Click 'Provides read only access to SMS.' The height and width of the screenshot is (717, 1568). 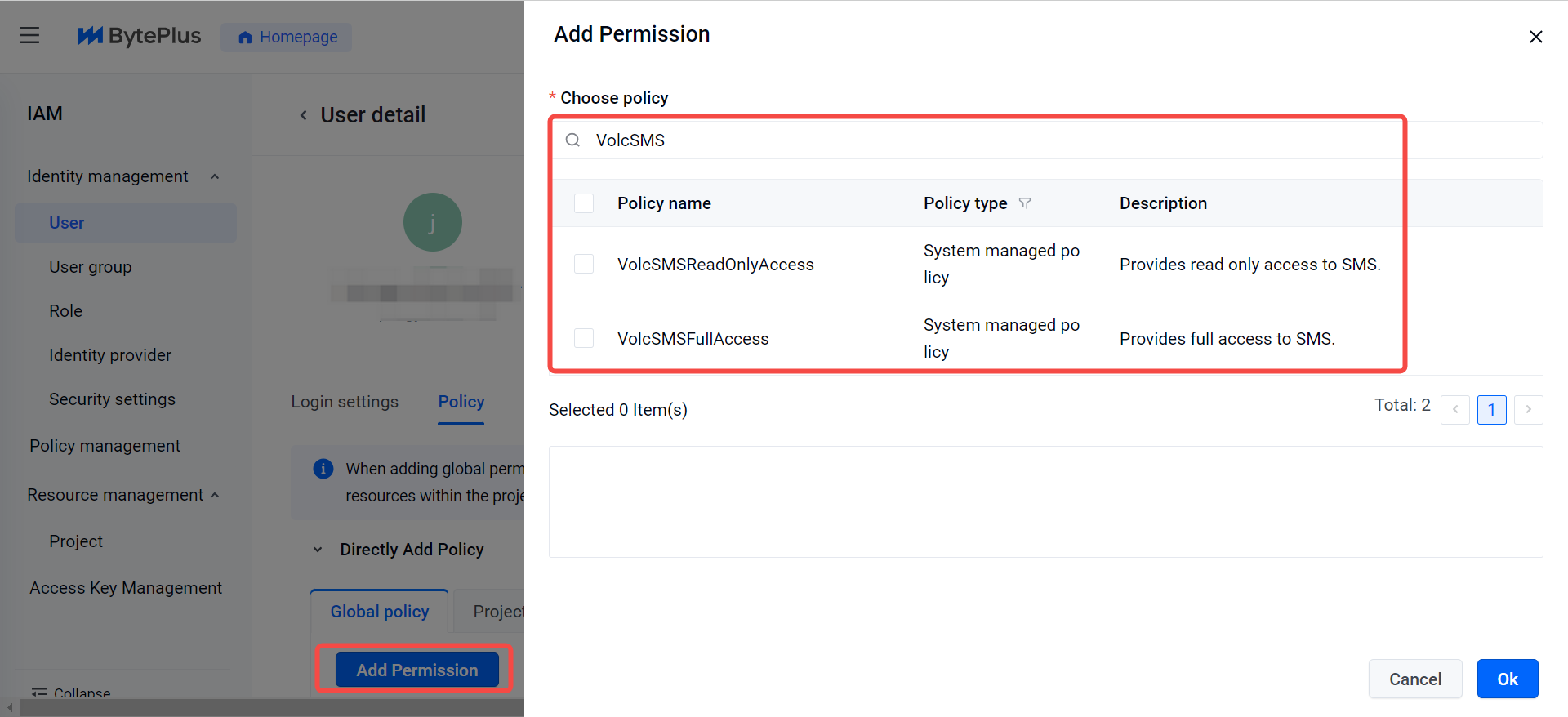(x=1250, y=265)
